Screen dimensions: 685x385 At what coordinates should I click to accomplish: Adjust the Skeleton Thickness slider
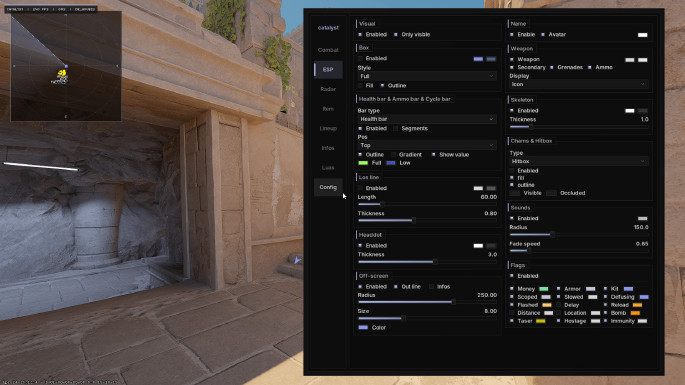[x=579, y=127]
